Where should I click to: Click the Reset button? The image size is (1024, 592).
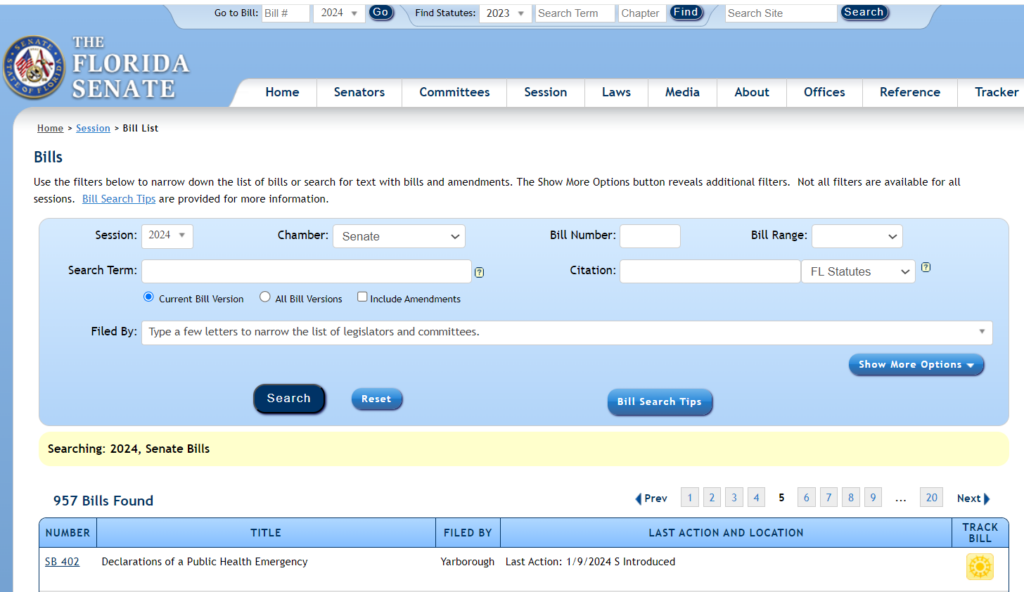[x=376, y=399]
